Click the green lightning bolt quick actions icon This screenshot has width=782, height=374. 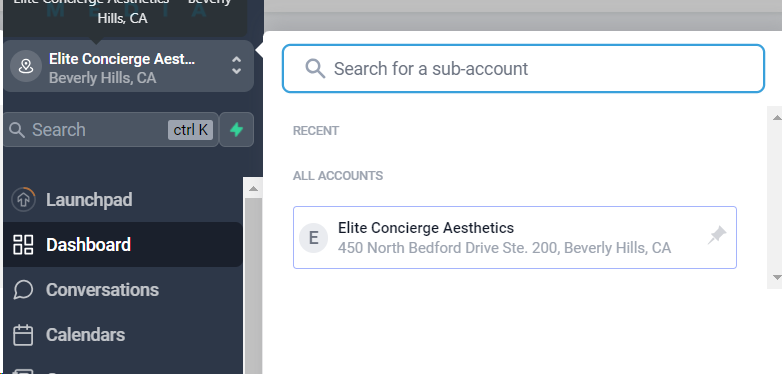point(236,130)
